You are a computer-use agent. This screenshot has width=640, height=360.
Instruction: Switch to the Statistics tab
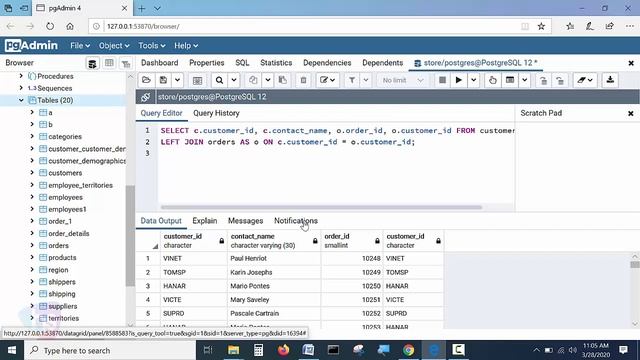[276, 63]
